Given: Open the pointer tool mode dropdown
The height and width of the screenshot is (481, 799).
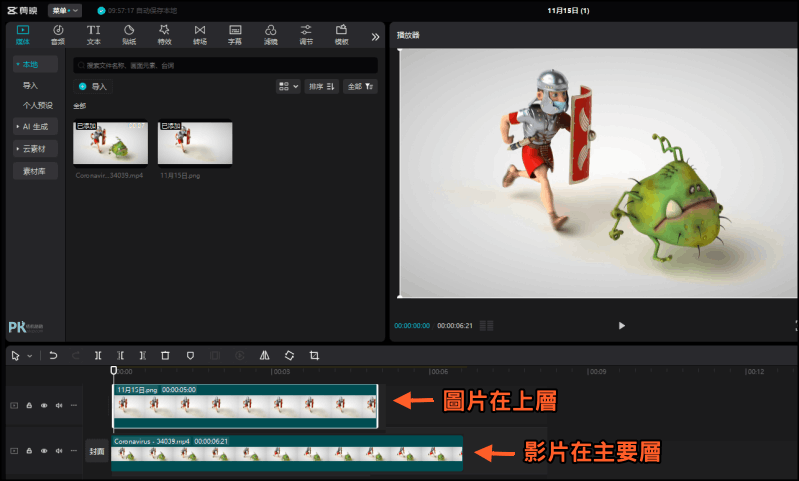Looking at the screenshot, I should [x=30, y=356].
